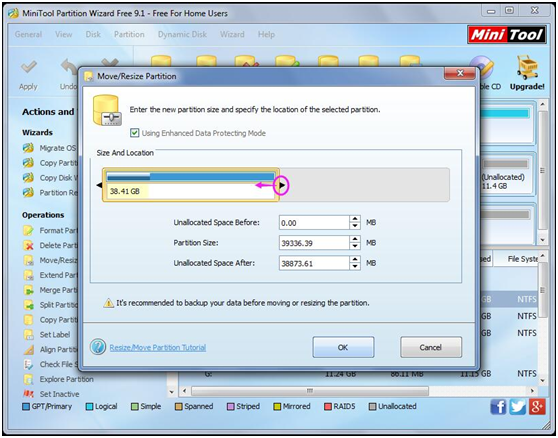Click the Migrate OS wizard icon
This screenshot has width=558, height=438.
(x=28, y=148)
